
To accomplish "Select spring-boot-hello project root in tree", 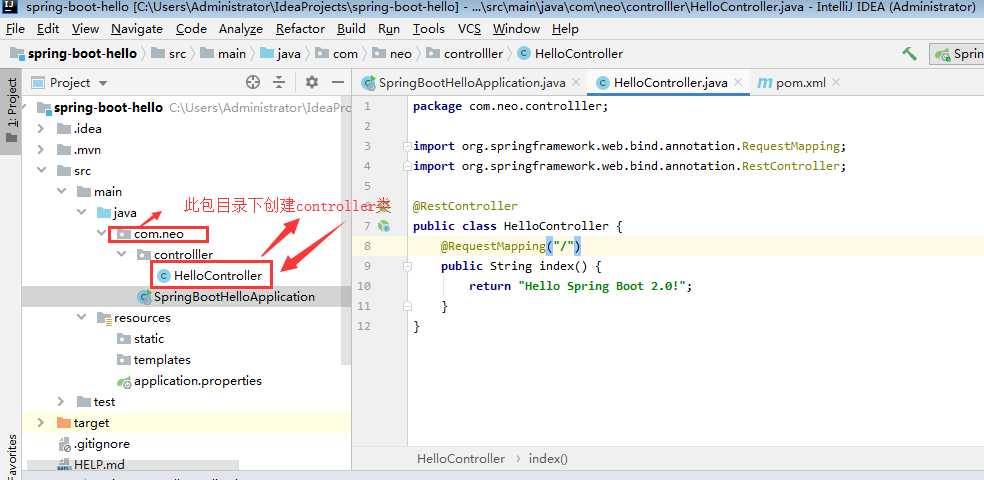I will 109,108.
